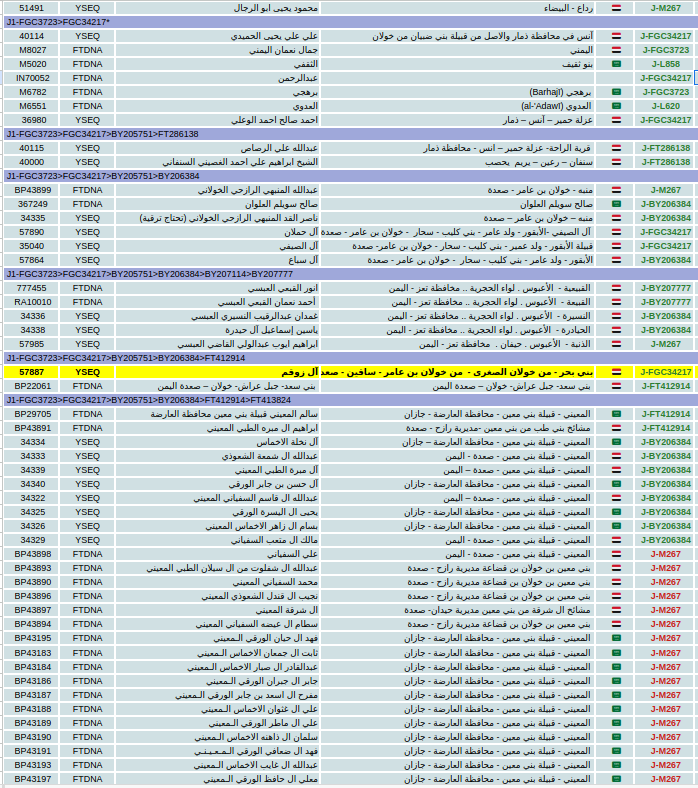The width and height of the screenshot is (698, 788).
Task: Click the Saudi flag in row 34334
Action: pyautogui.click(x=616, y=442)
